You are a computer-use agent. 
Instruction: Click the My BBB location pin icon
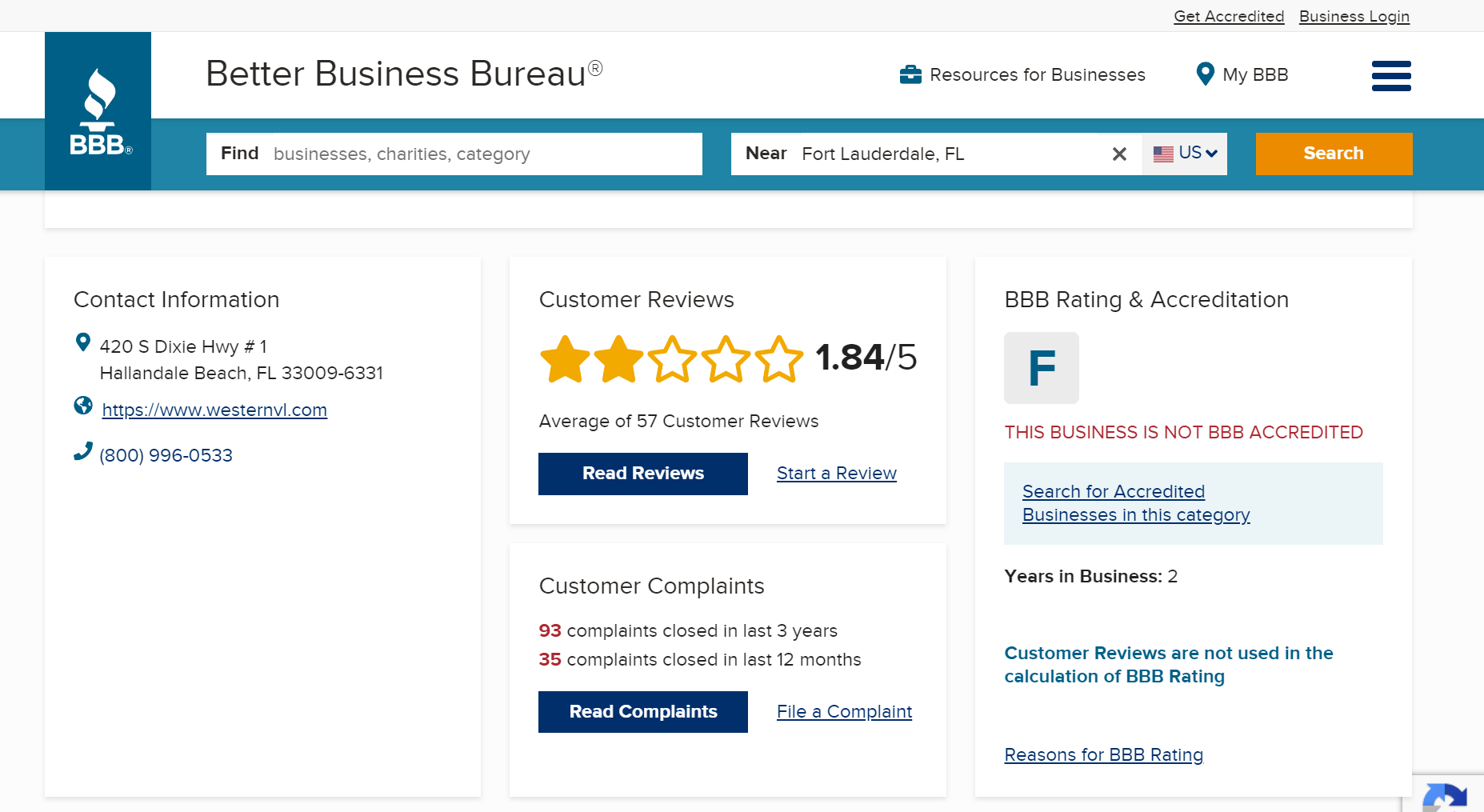click(x=1205, y=74)
